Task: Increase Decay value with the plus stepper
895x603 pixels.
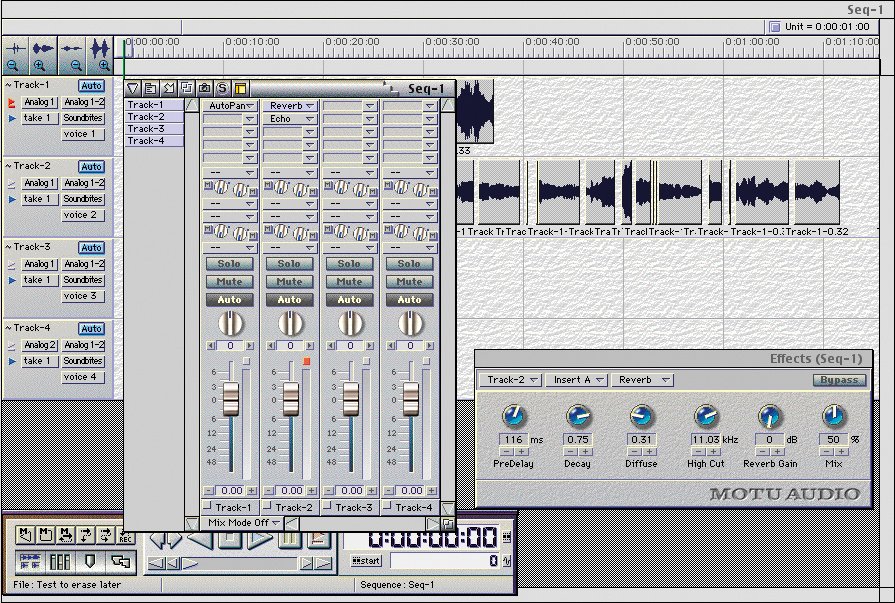Action: pyautogui.click(x=585, y=452)
